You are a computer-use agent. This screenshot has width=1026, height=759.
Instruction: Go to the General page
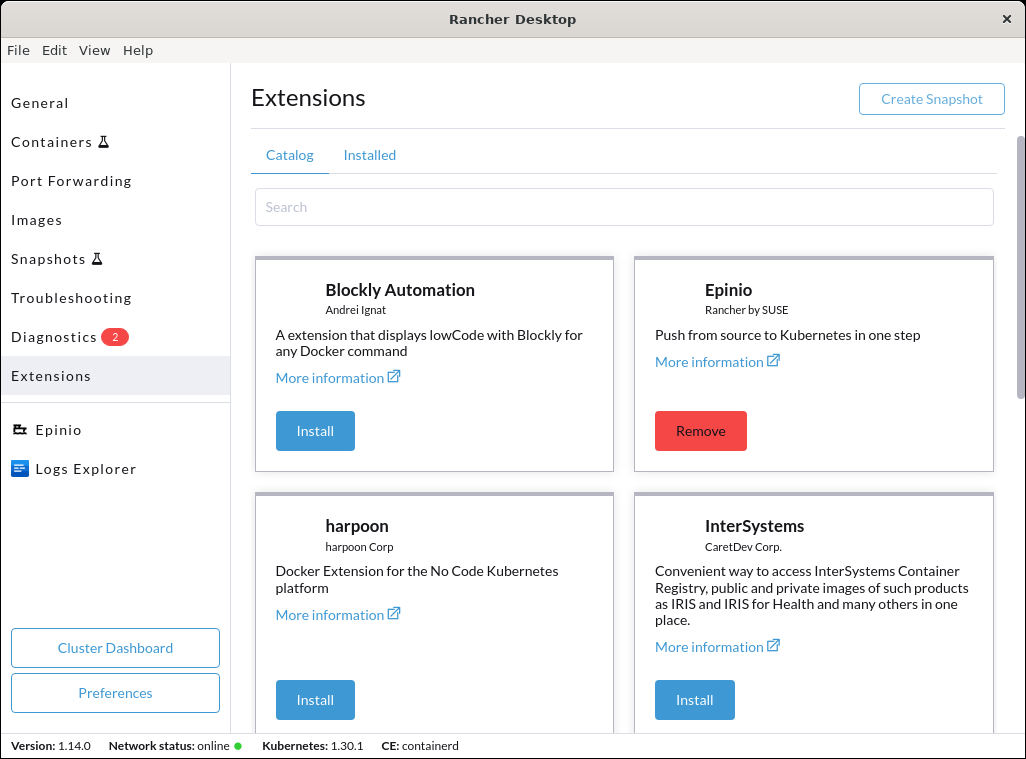[x=115, y=103]
